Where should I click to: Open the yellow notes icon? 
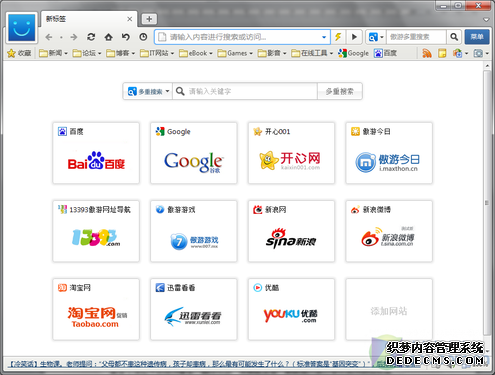442,53
